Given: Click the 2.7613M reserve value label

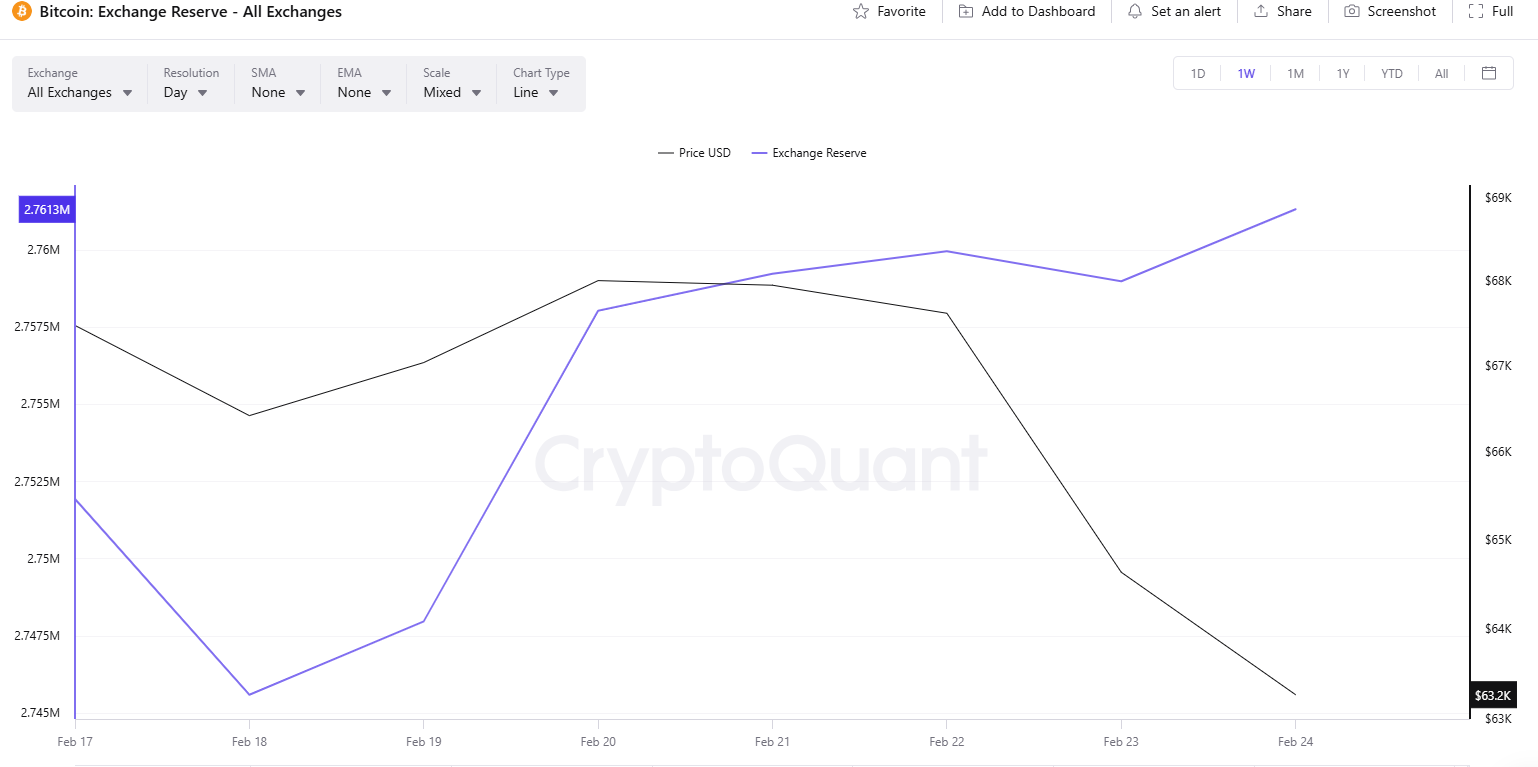Looking at the screenshot, I should click(x=46, y=209).
